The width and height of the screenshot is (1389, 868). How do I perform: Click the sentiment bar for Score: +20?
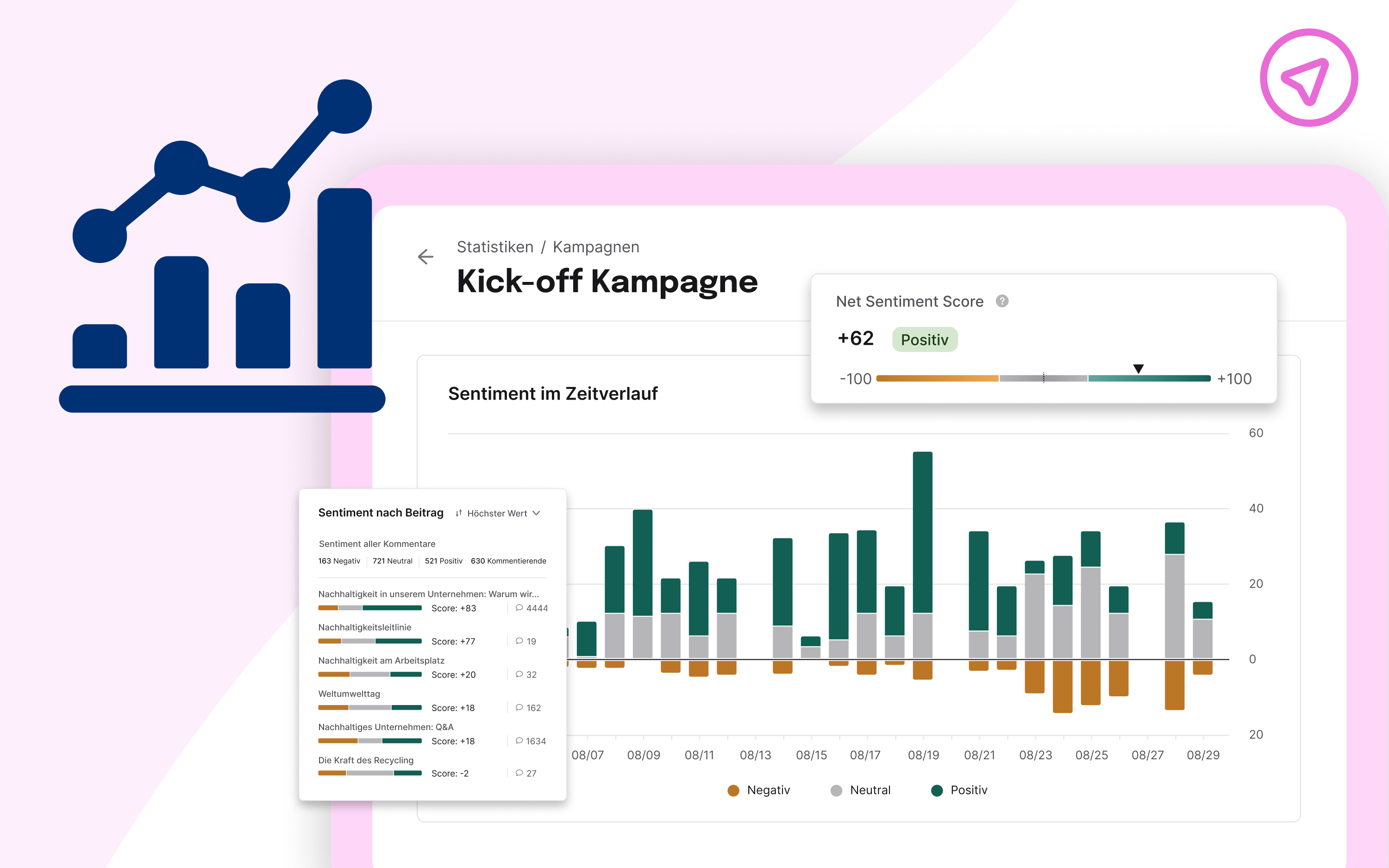tap(369, 674)
